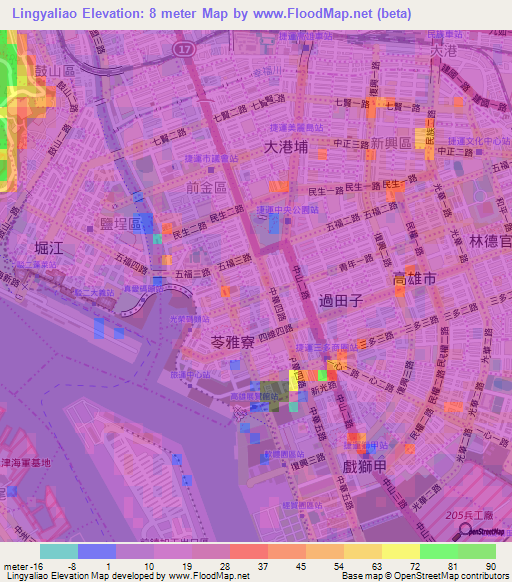The image size is (512, 582).
Task: Click the 五福四路 road label
Action: (x=131, y=264)
